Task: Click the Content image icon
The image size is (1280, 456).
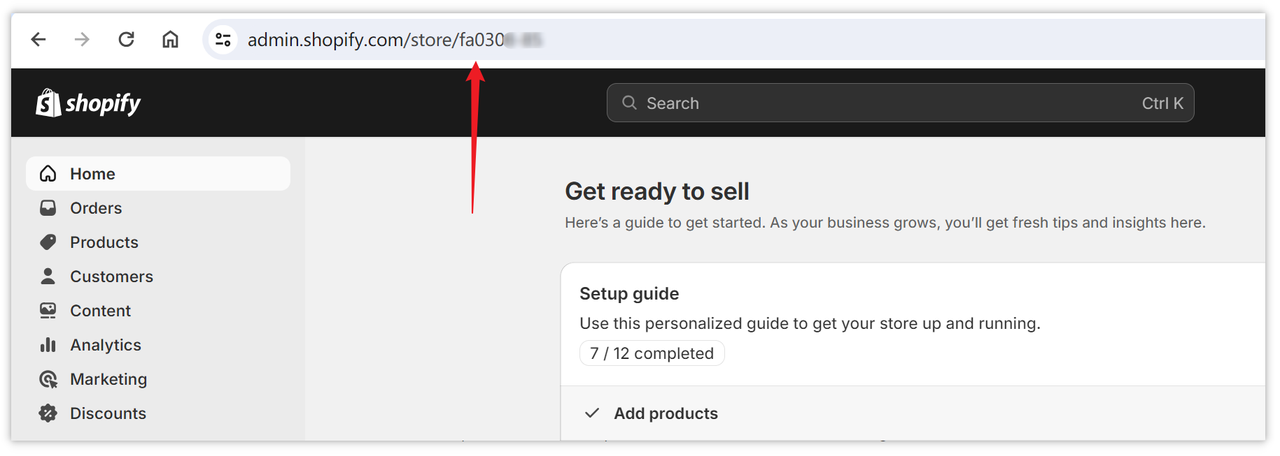Action: click(x=48, y=311)
